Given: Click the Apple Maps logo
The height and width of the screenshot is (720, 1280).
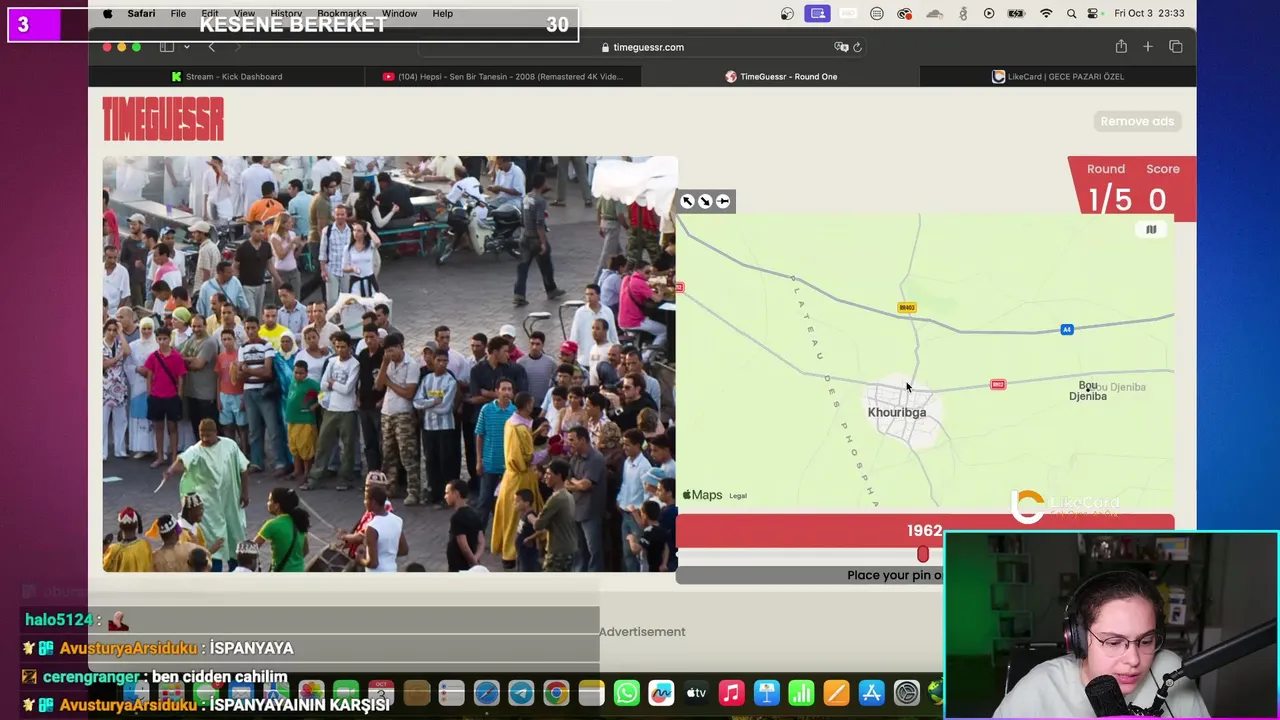Looking at the screenshot, I should tap(702, 495).
